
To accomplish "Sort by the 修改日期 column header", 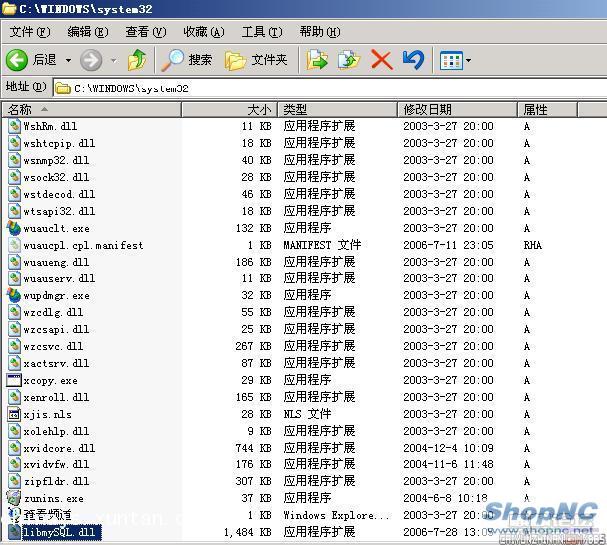I will 457,110.
